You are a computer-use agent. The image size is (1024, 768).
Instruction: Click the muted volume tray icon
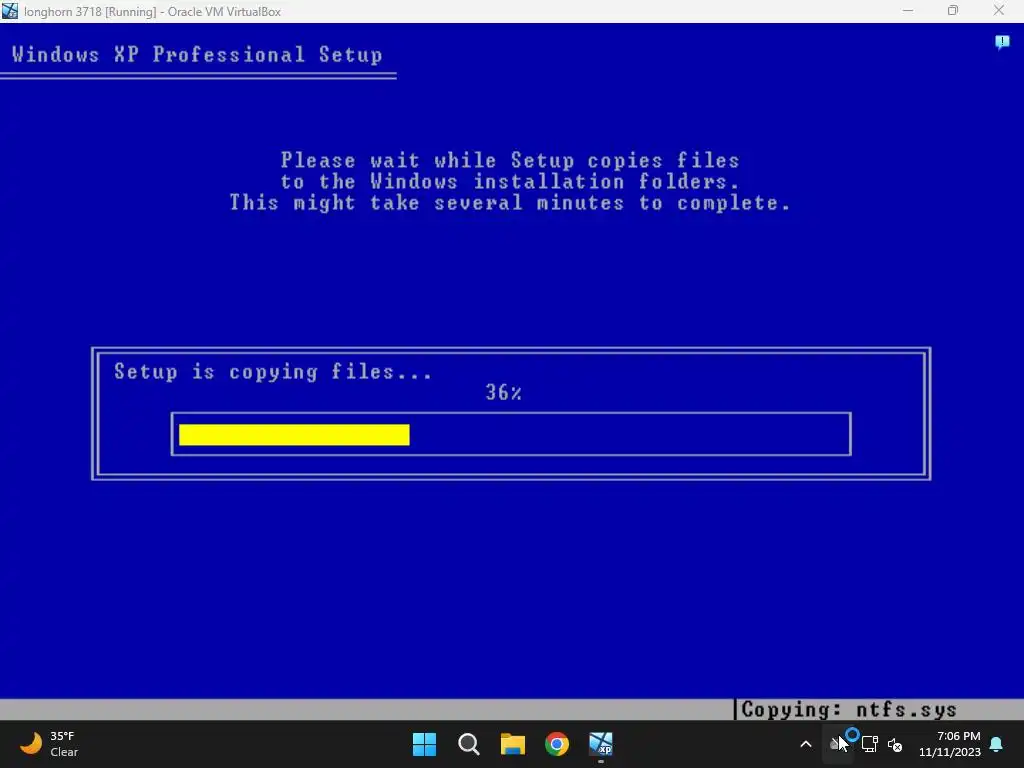(895, 744)
